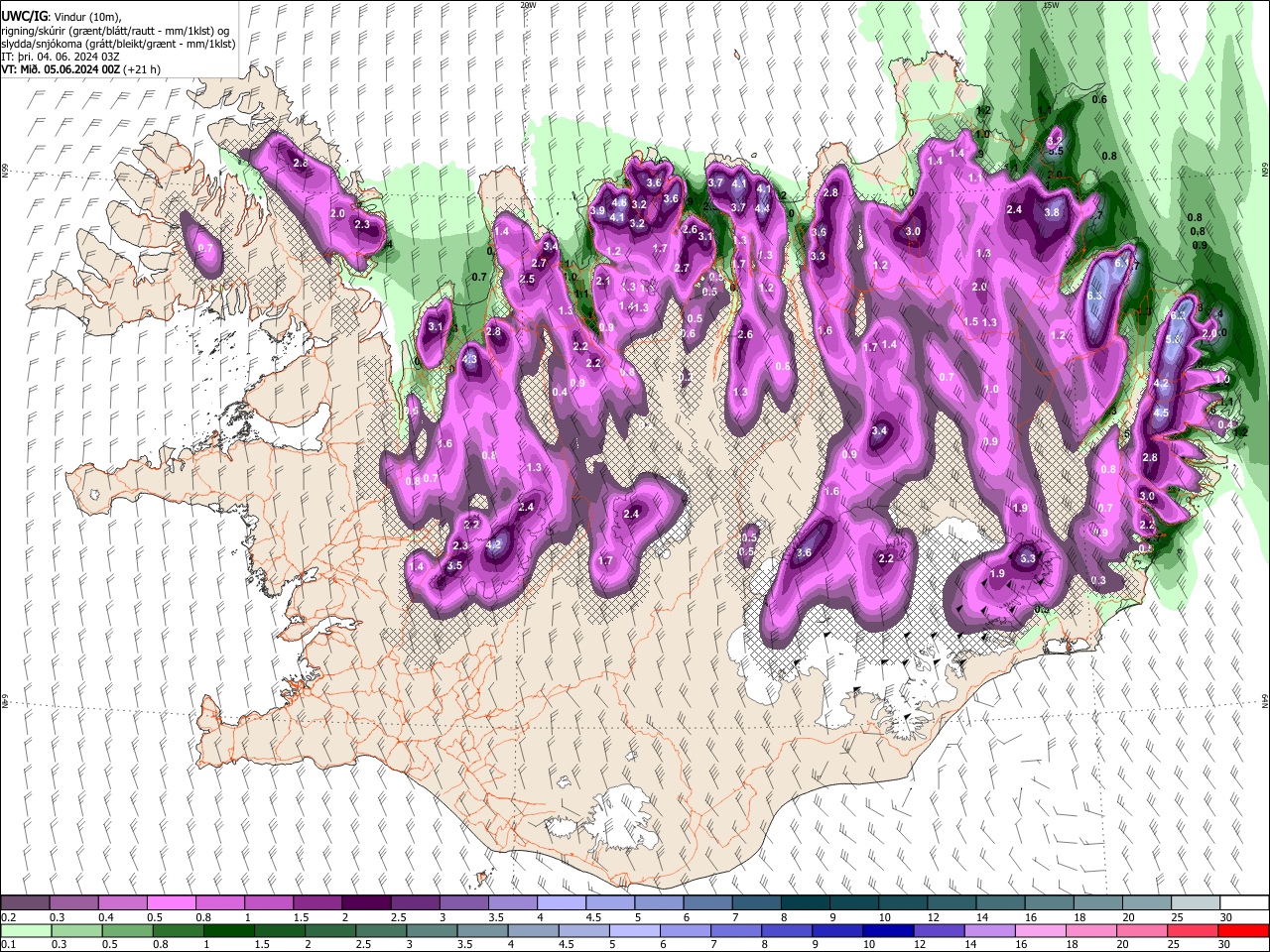Click the 3.9 value on the northern coast
Image resolution: width=1270 pixels, height=952 pixels.
tap(597, 211)
